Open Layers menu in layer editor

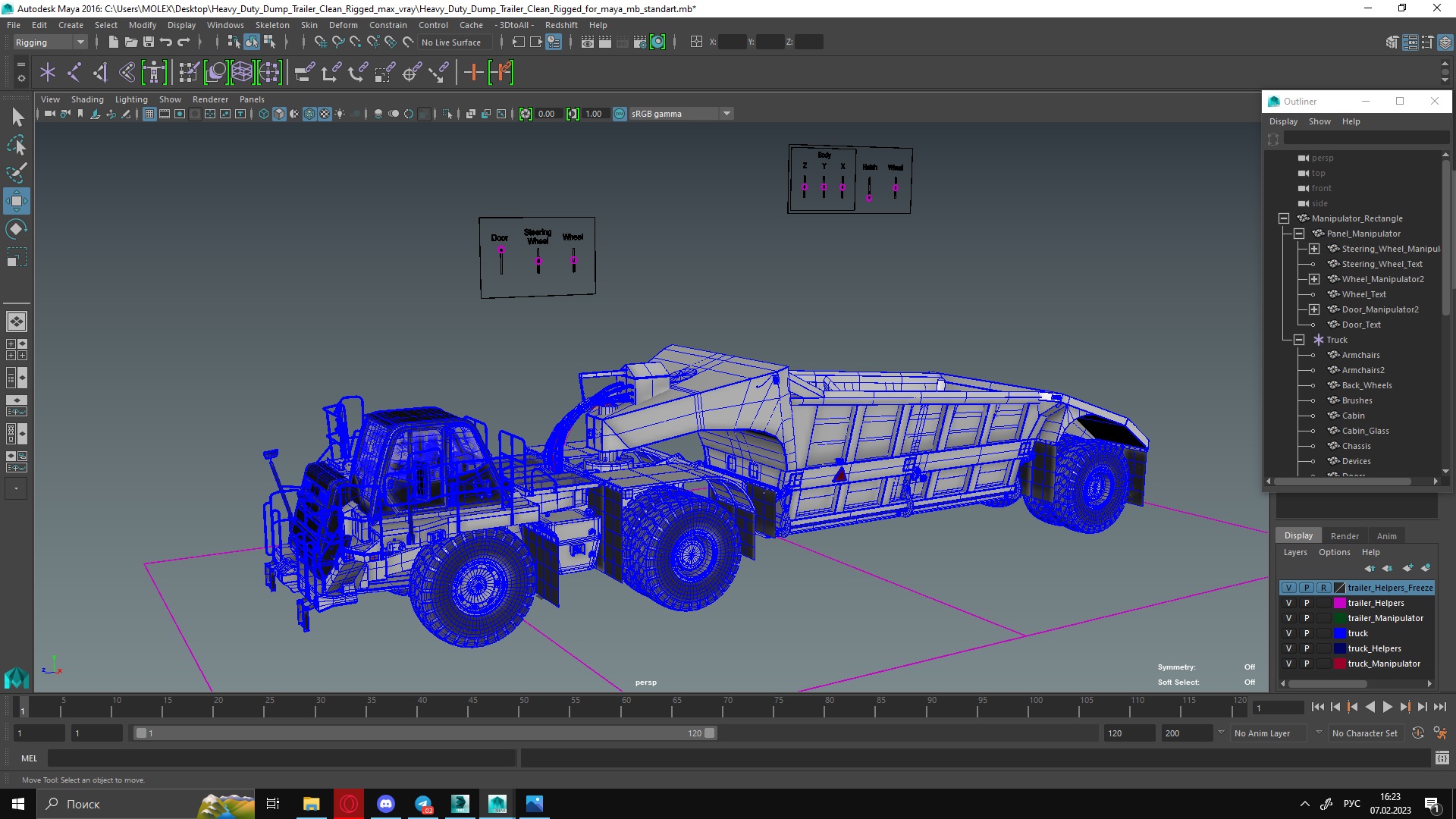pyautogui.click(x=1295, y=552)
